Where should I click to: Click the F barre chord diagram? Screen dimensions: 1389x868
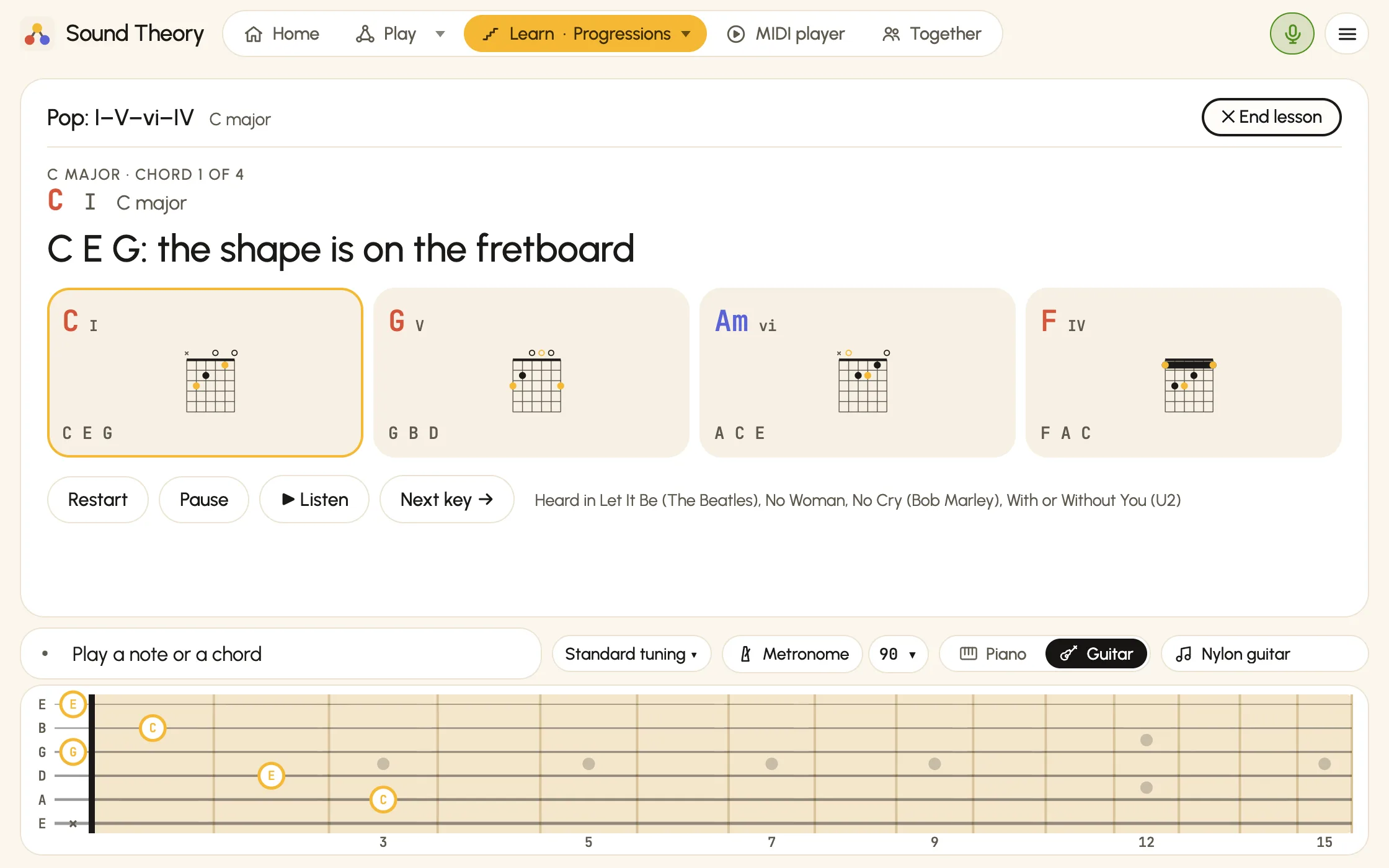click(1189, 384)
